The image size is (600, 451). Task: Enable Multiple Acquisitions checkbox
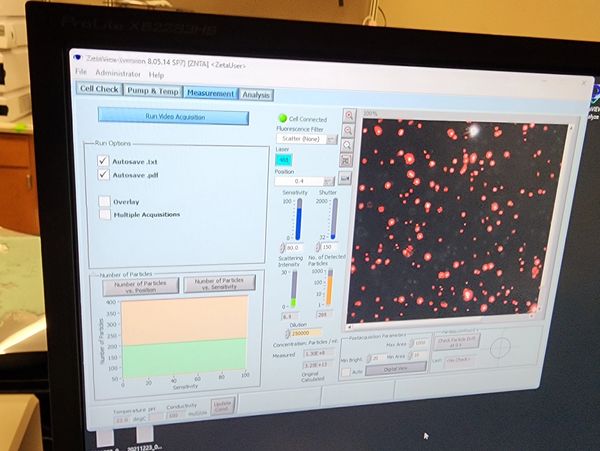[x=103, y=214]
